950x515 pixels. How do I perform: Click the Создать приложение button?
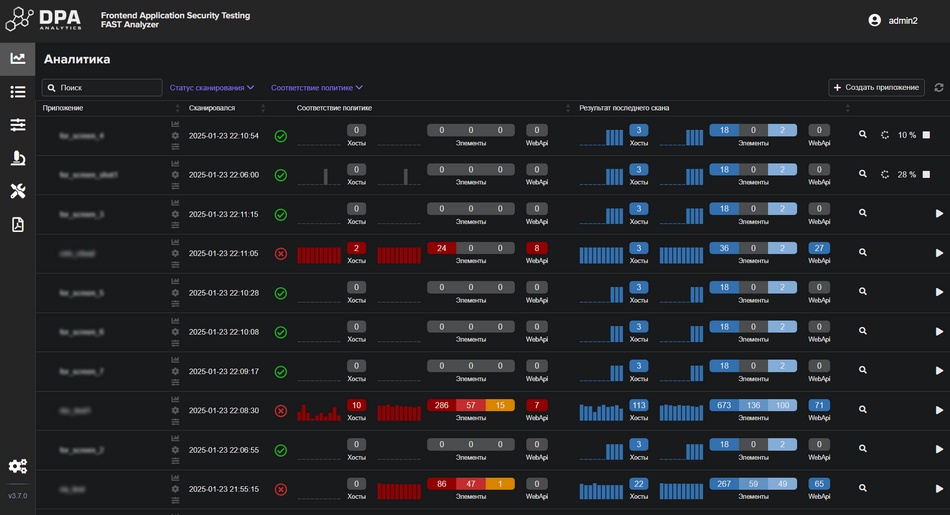(876, 88)
